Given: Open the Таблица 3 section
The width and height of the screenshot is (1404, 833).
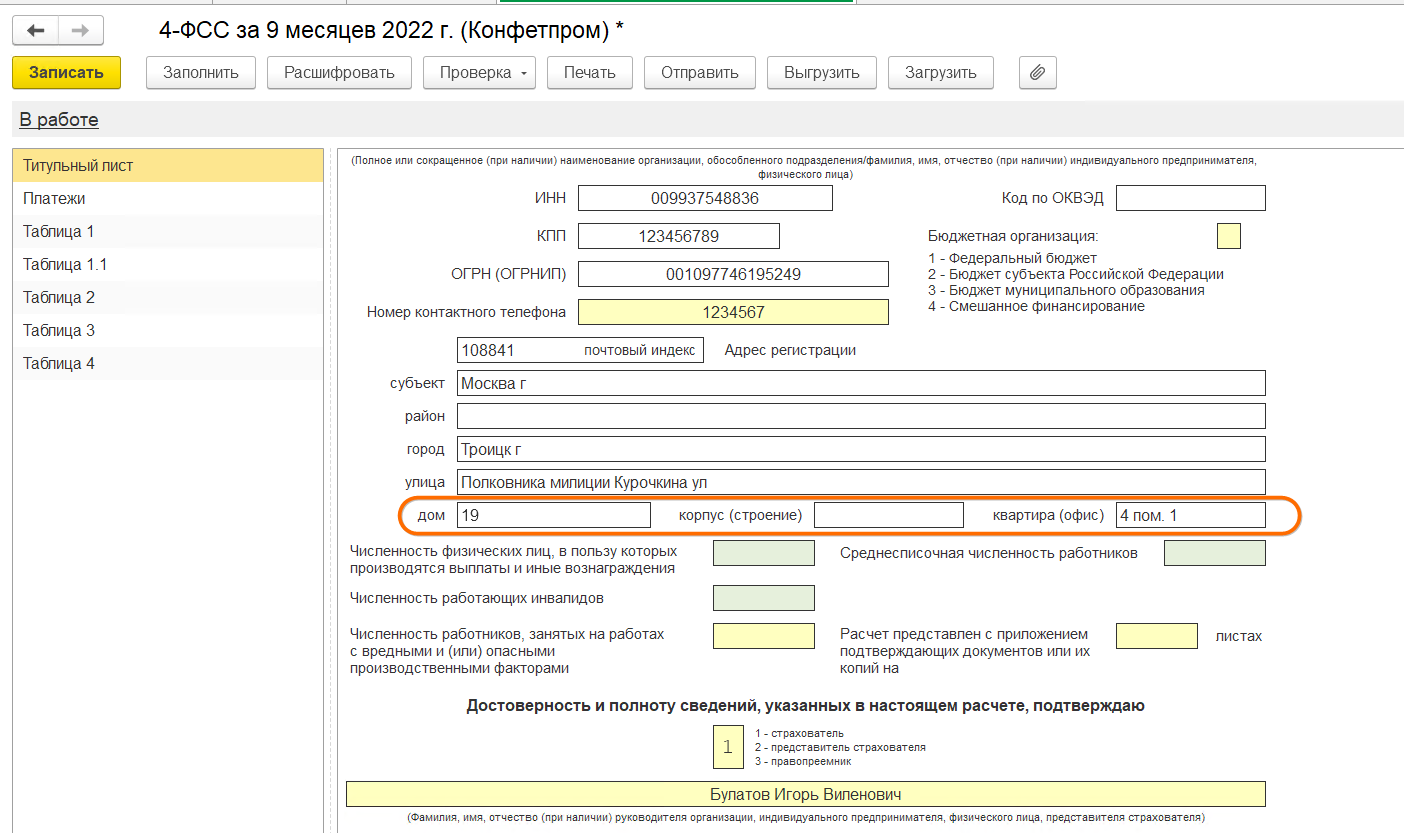Looking at the screenshot, I should coord(168,330).
